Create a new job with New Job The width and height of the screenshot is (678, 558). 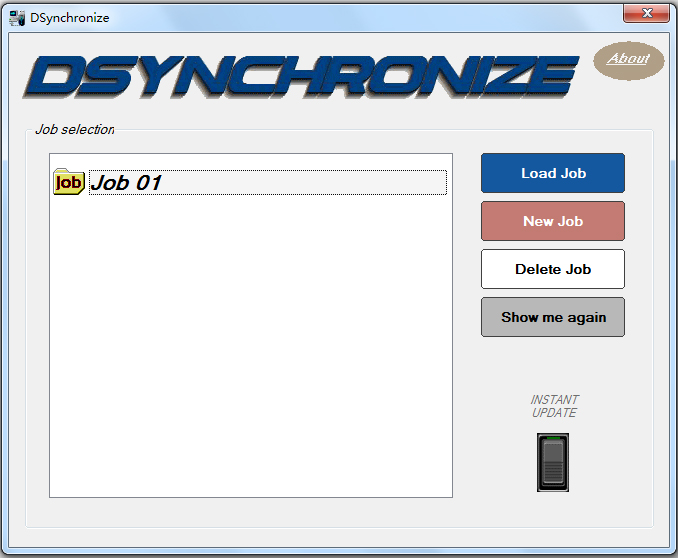click(552, 221)
